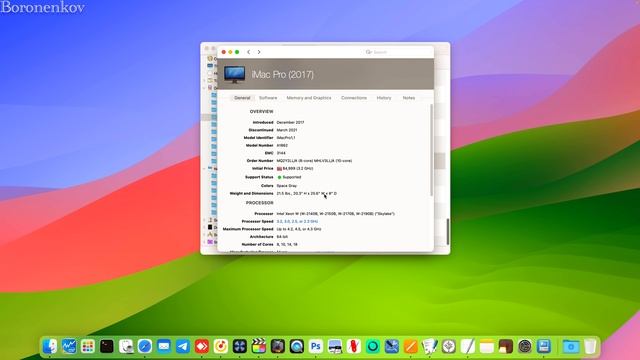This screenshot has width=640, height=360.
Task: Click the detail pane vertical scrollbar
Action: [431, 150]
